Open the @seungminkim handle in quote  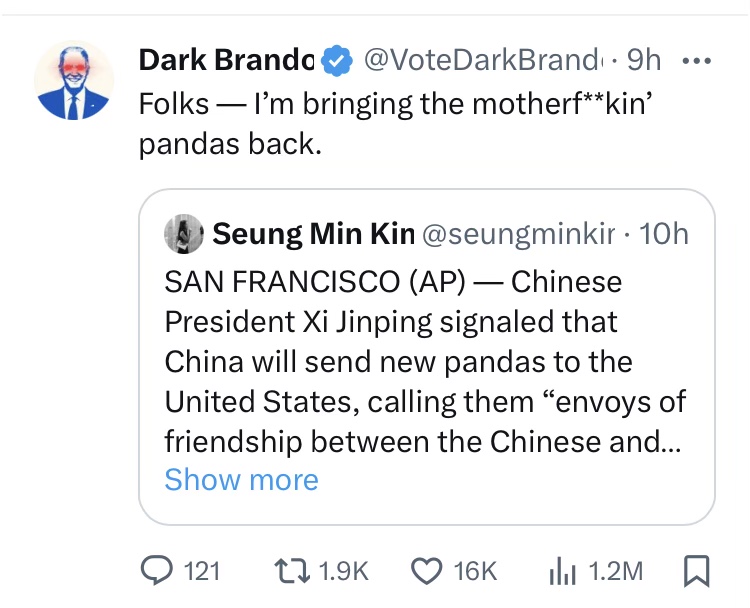[x=519, y=235]
